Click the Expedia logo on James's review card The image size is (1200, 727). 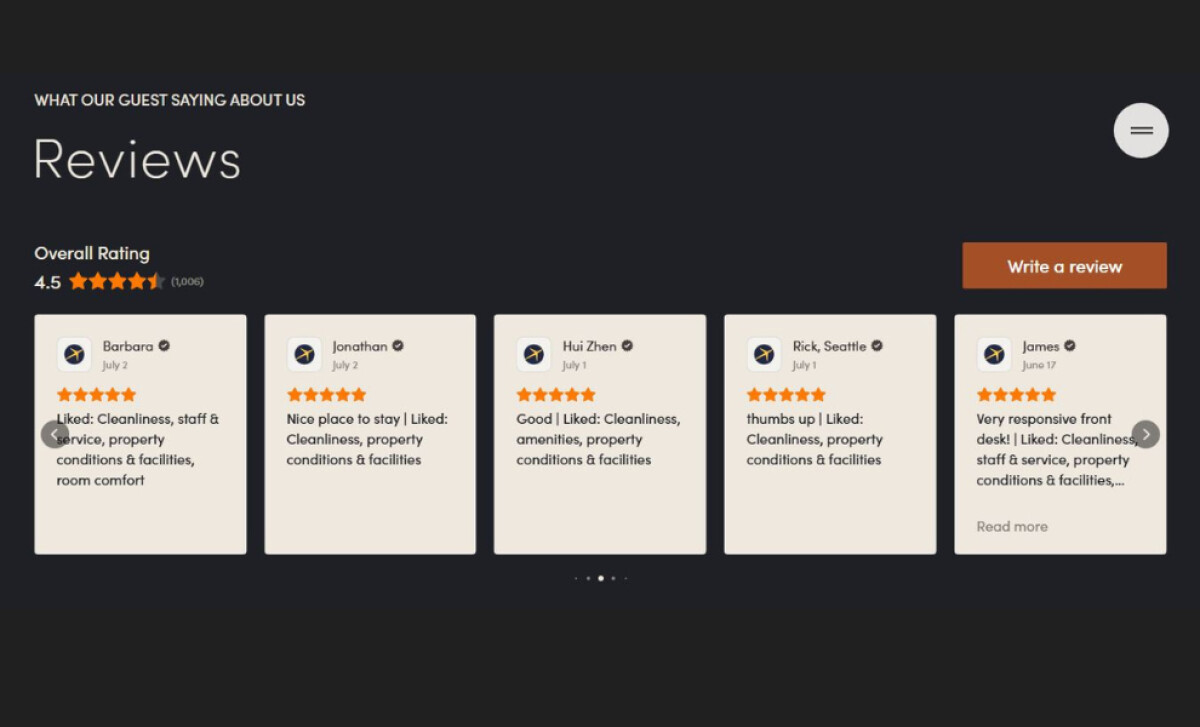pos(994,354)
